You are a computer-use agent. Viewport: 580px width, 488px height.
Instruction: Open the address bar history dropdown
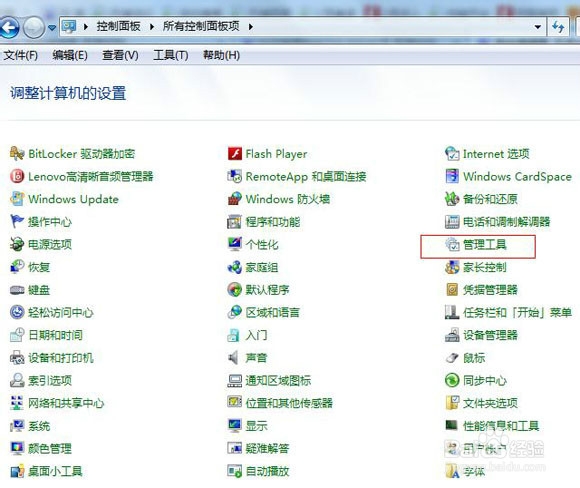(538, 27)
